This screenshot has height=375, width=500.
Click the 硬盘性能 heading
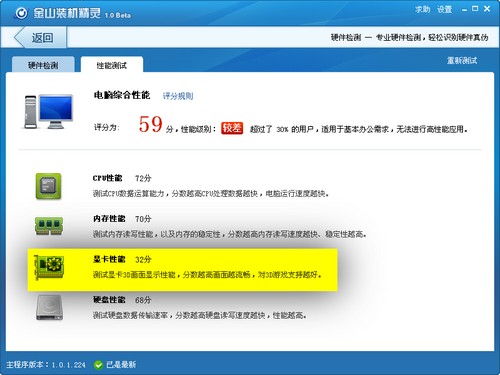[109, 300]
